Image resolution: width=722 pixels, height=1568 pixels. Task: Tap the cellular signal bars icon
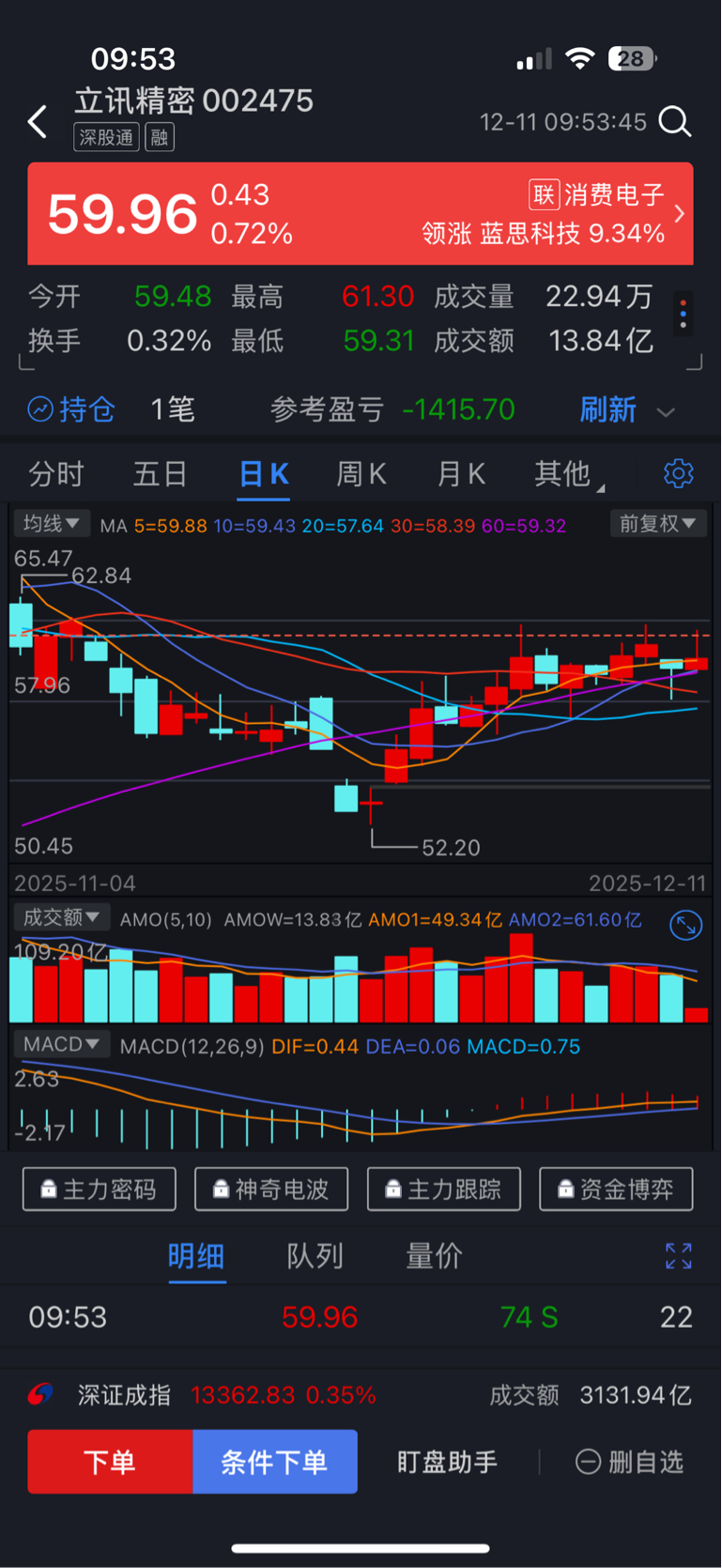[534, 60]
